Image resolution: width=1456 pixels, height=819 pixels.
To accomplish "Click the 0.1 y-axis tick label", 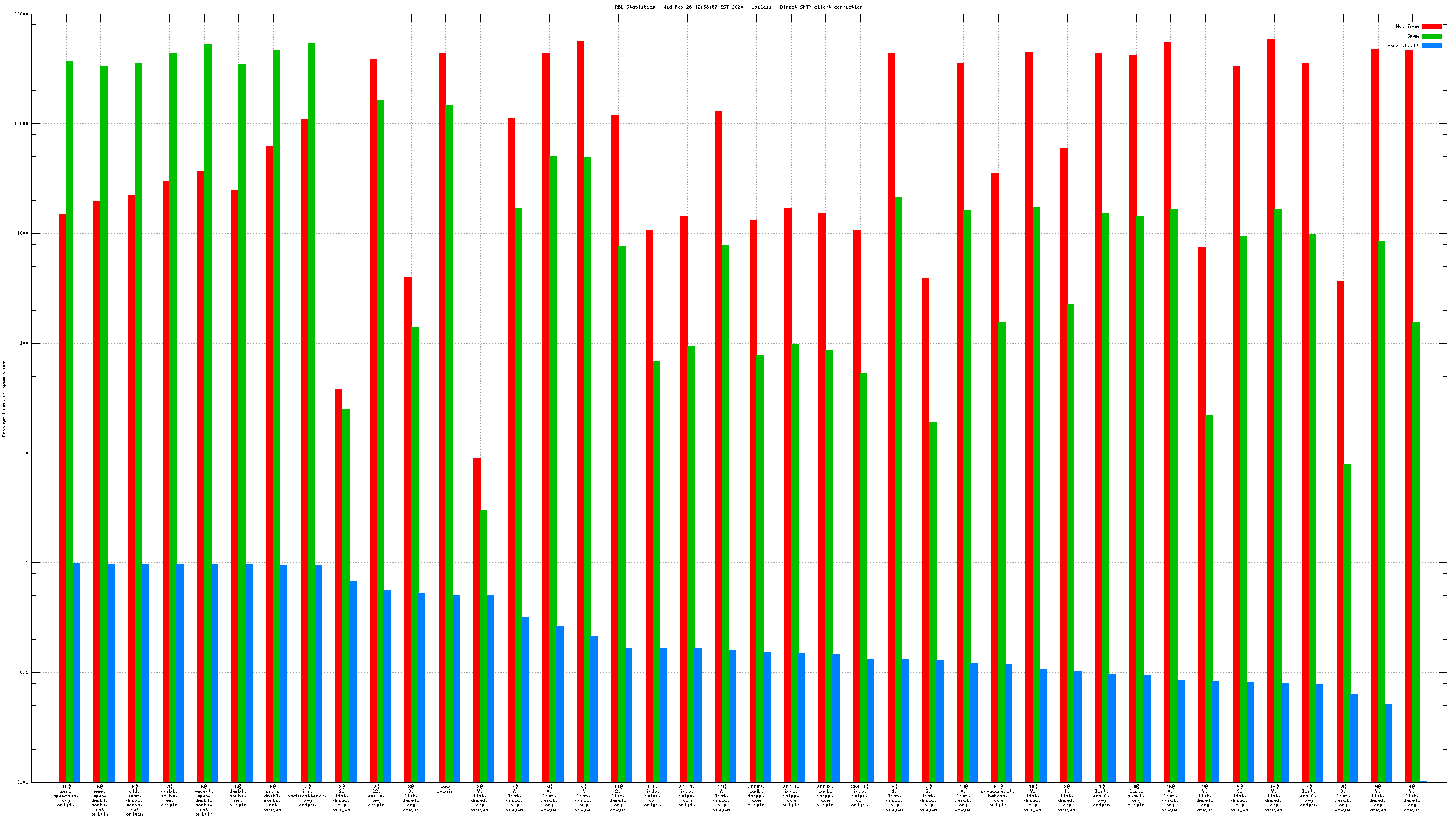I will pos(23,673).
